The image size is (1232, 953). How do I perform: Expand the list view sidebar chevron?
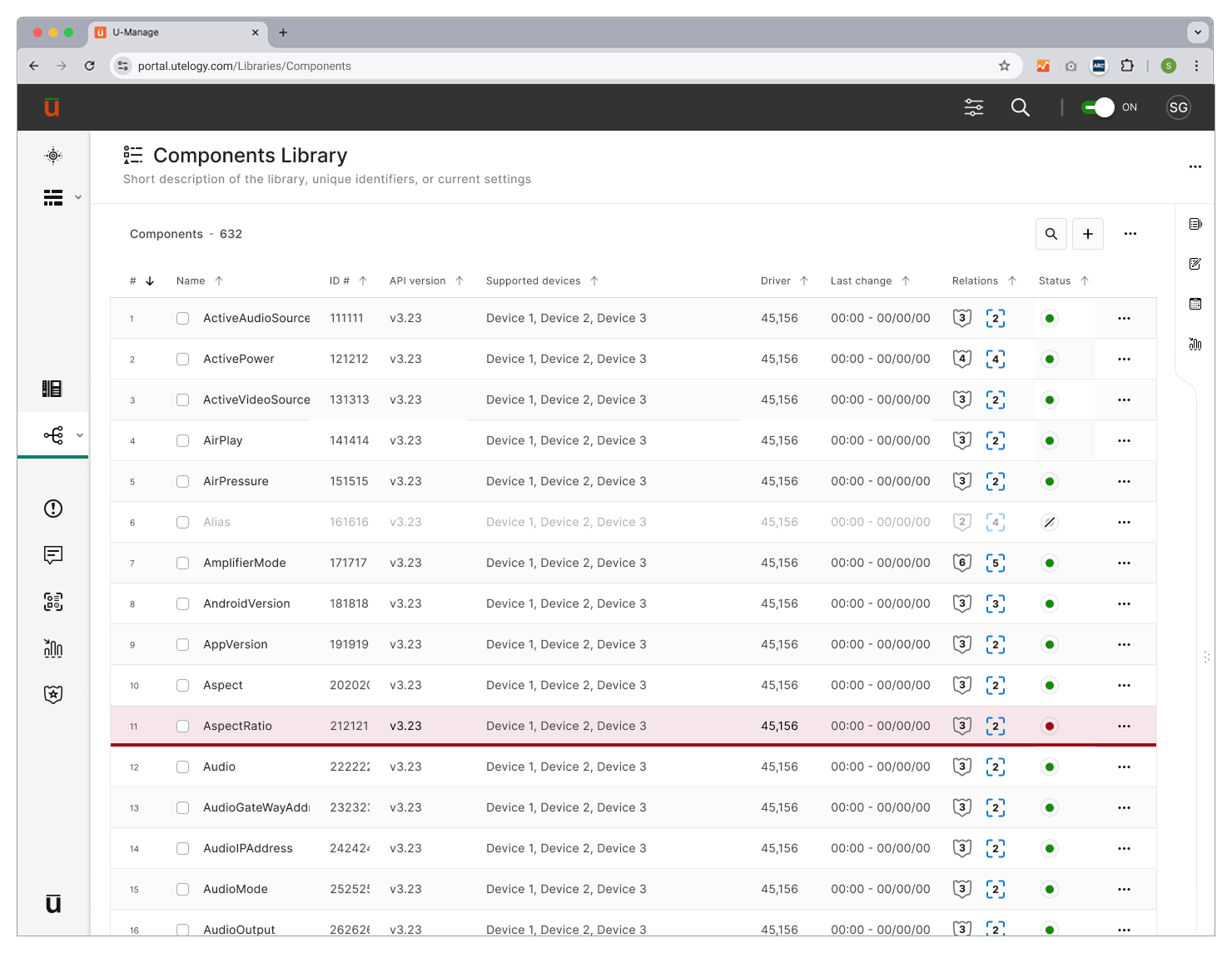pyautogui.click(x=78, y=197)
